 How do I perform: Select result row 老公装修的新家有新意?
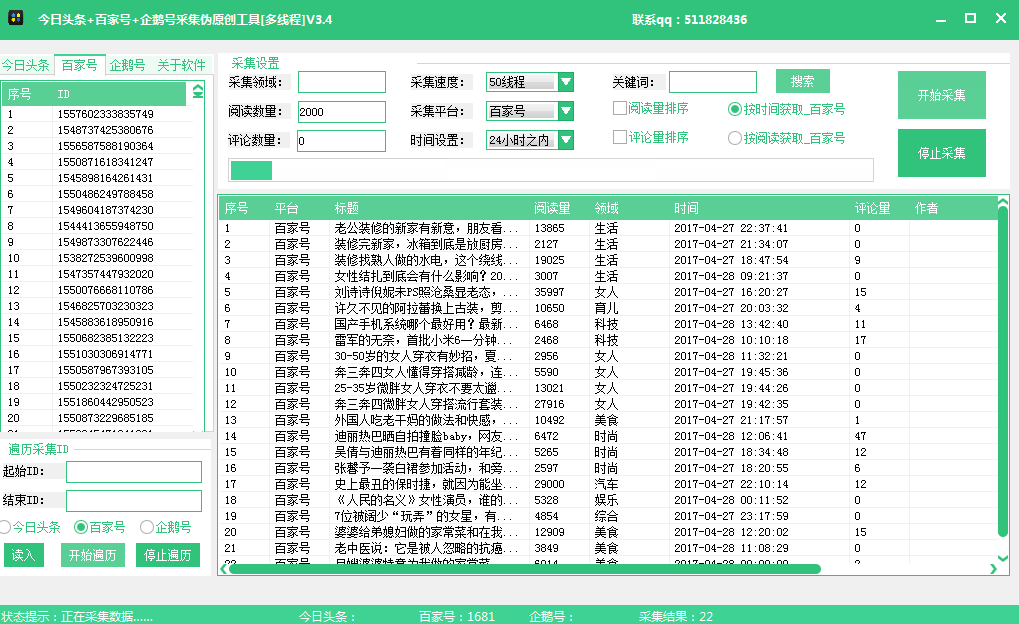pos(608,228)
